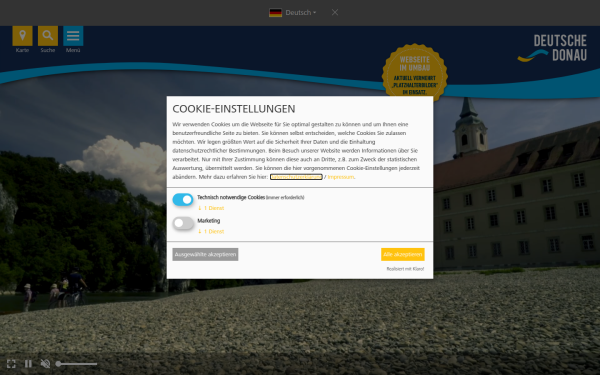
Task: Click the 'Alle akzeptieren' button
Action: click(x=403, y=254)
